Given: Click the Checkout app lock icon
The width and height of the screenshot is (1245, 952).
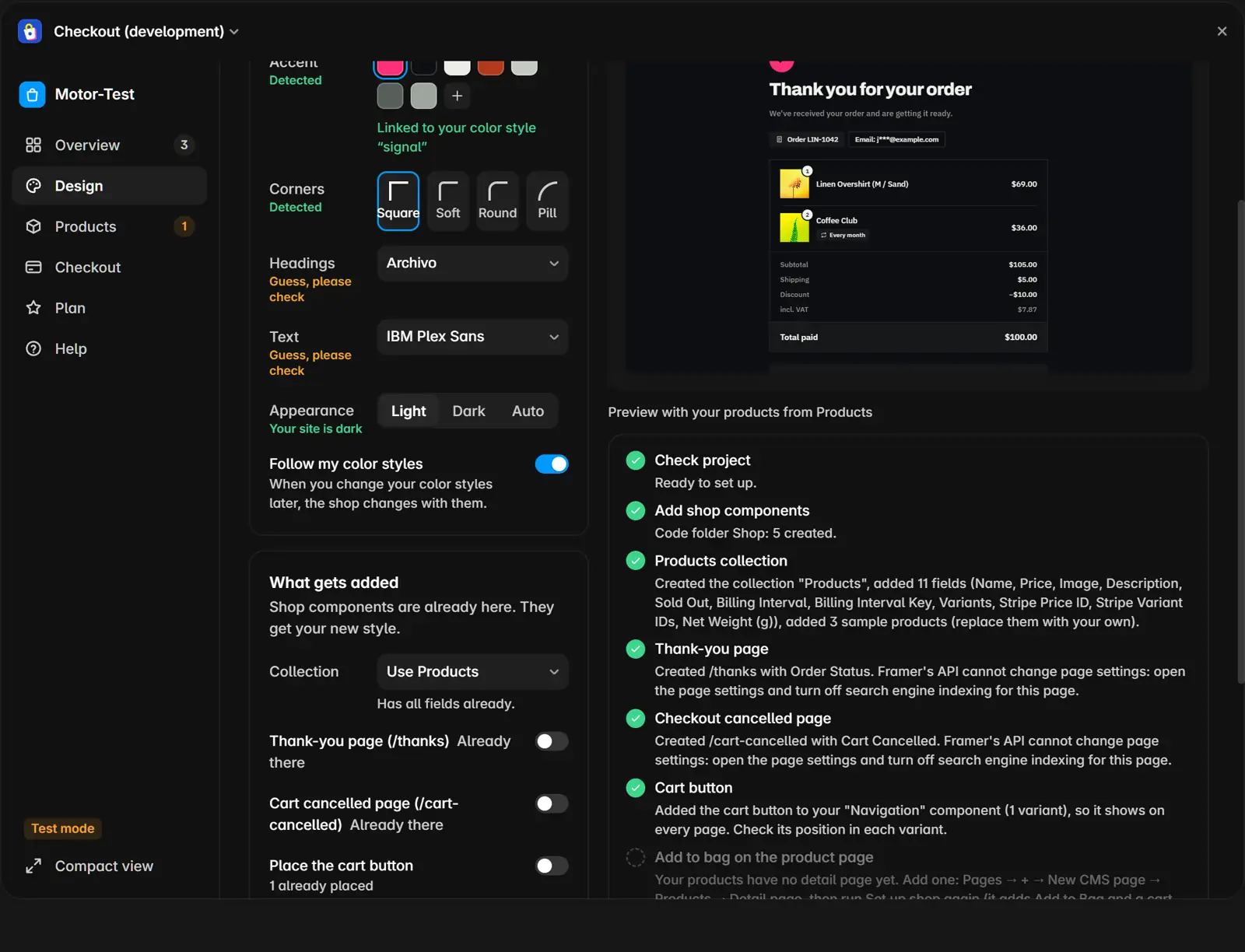Looking at the screenshot, I should [x=30, y=31].
